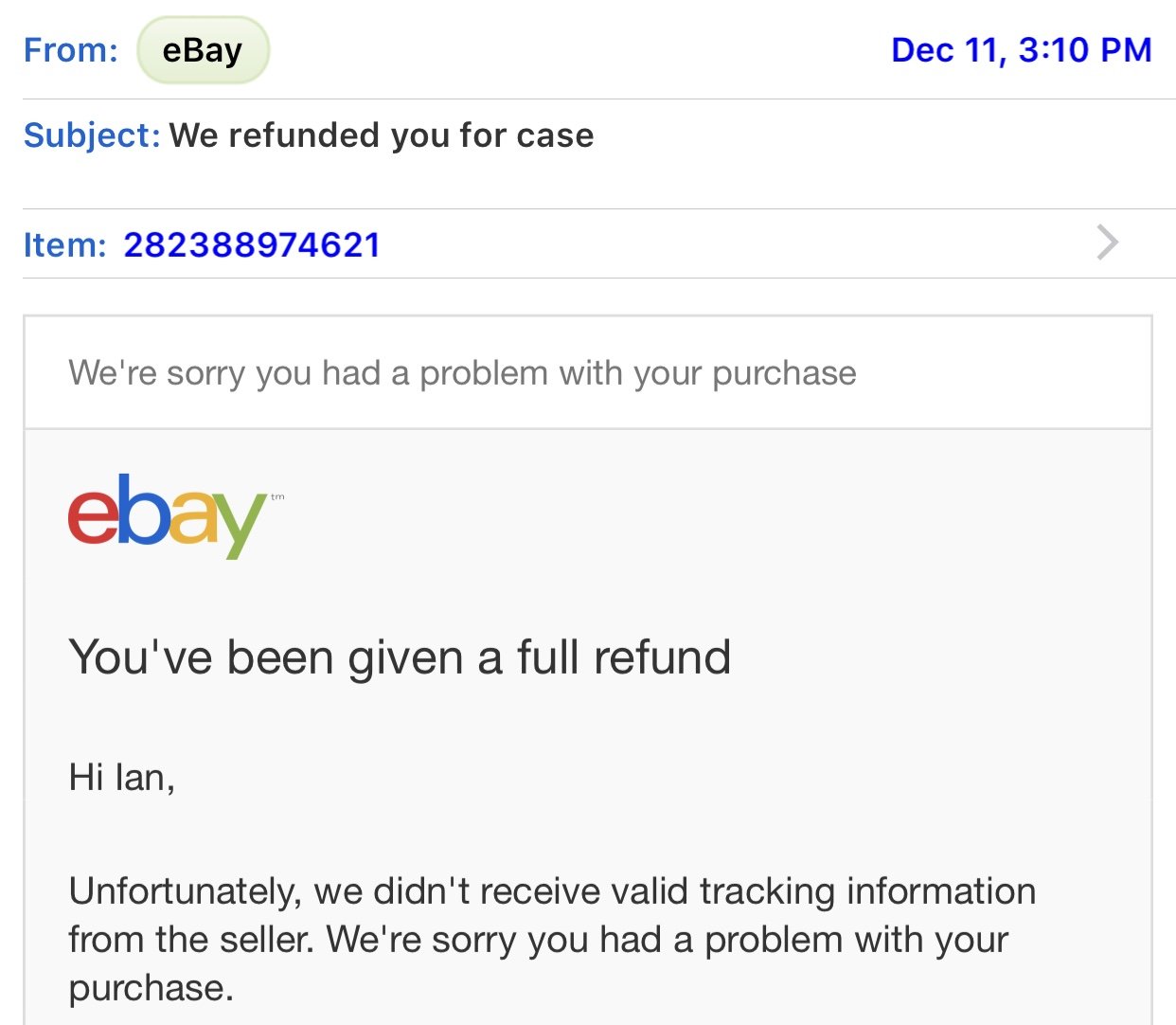Select the text from the seller

click(191, 940)
